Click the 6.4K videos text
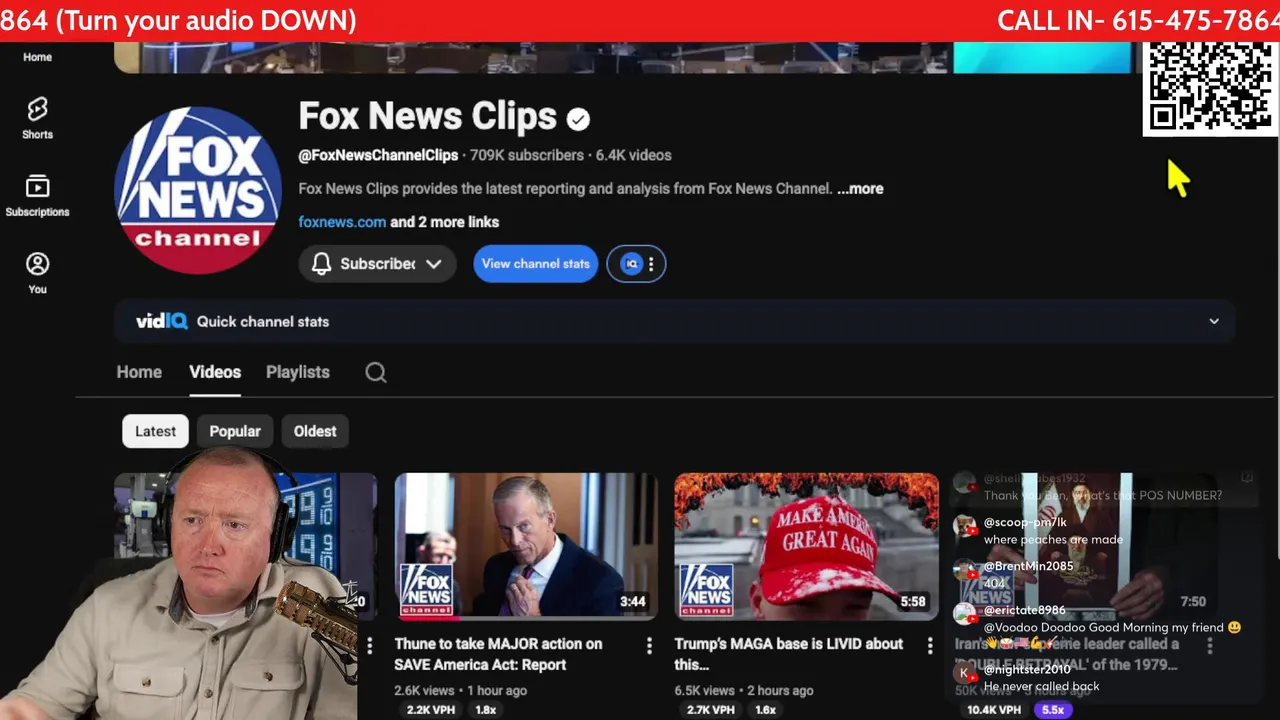 634,155
